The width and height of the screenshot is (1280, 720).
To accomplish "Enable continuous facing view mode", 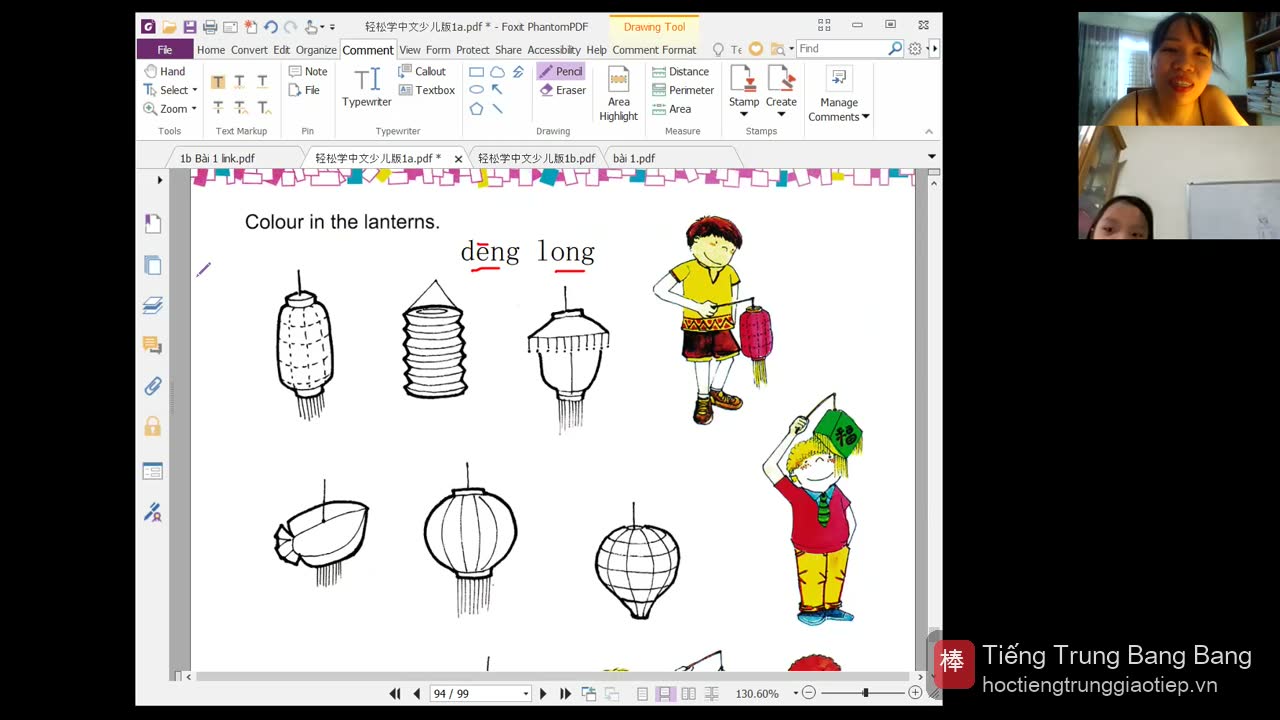I will pos(711,693).
